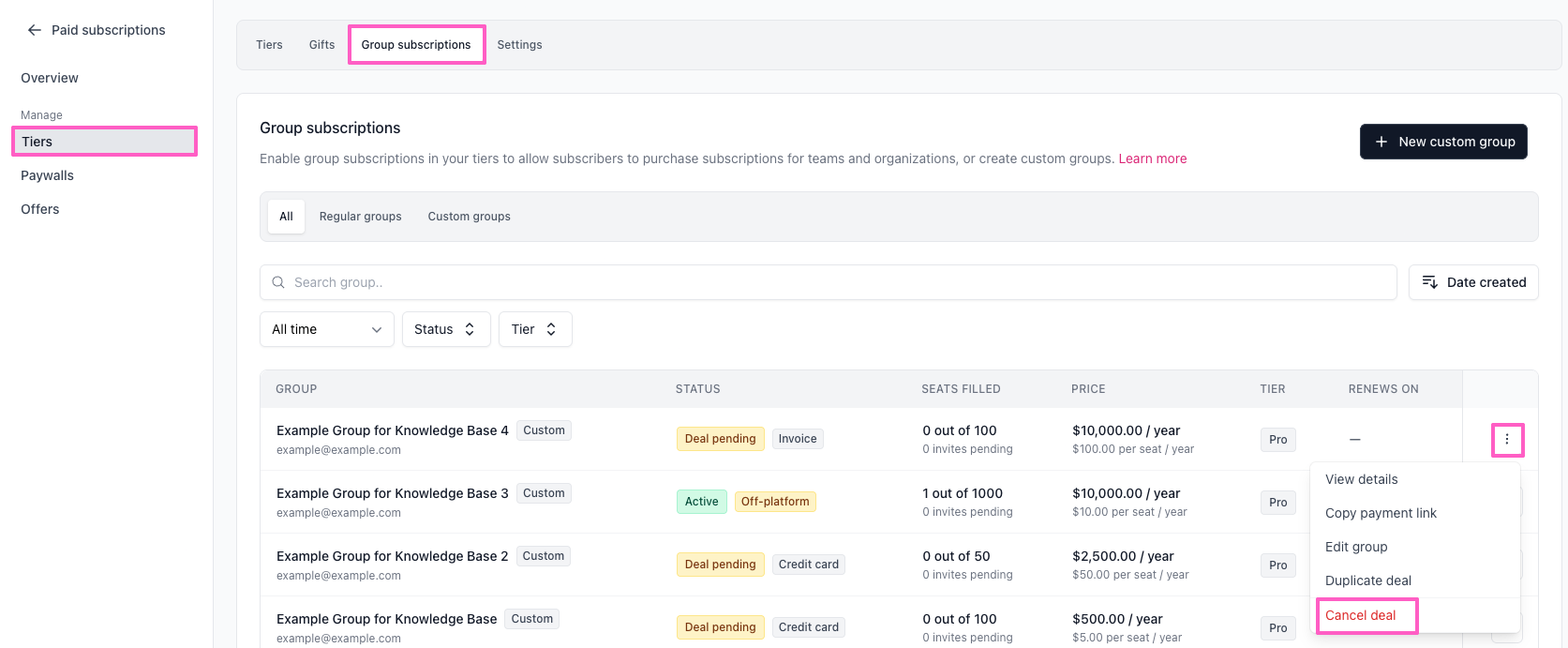Click the back arrow beside Paid subscriptions
The image size is (1568, 648).
[x=35, y=30]
